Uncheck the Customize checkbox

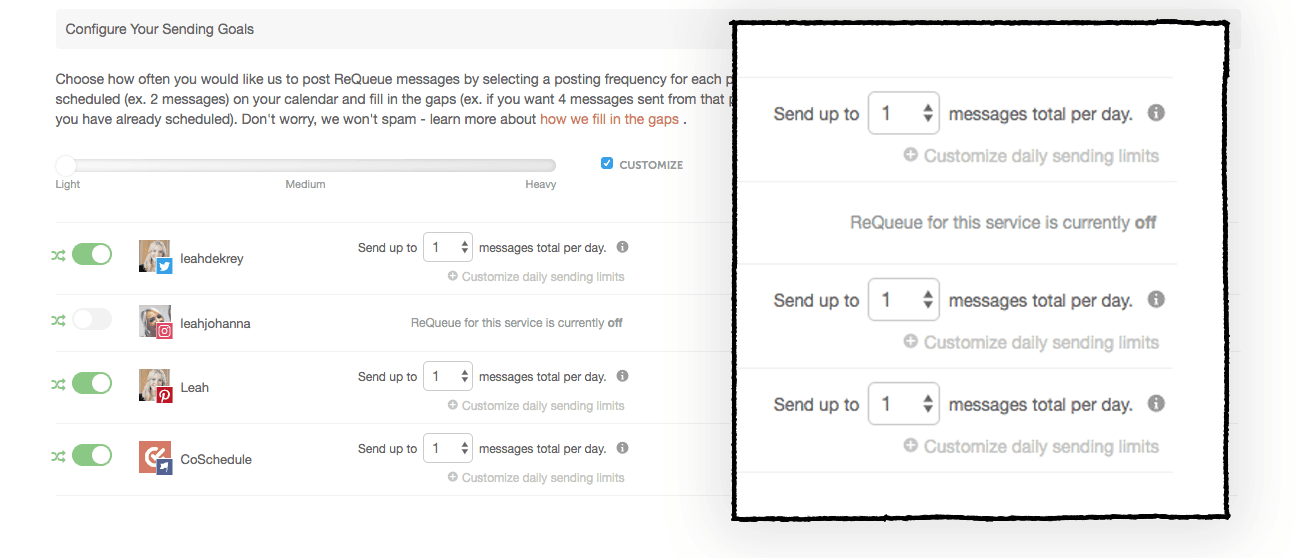point(607,164)
